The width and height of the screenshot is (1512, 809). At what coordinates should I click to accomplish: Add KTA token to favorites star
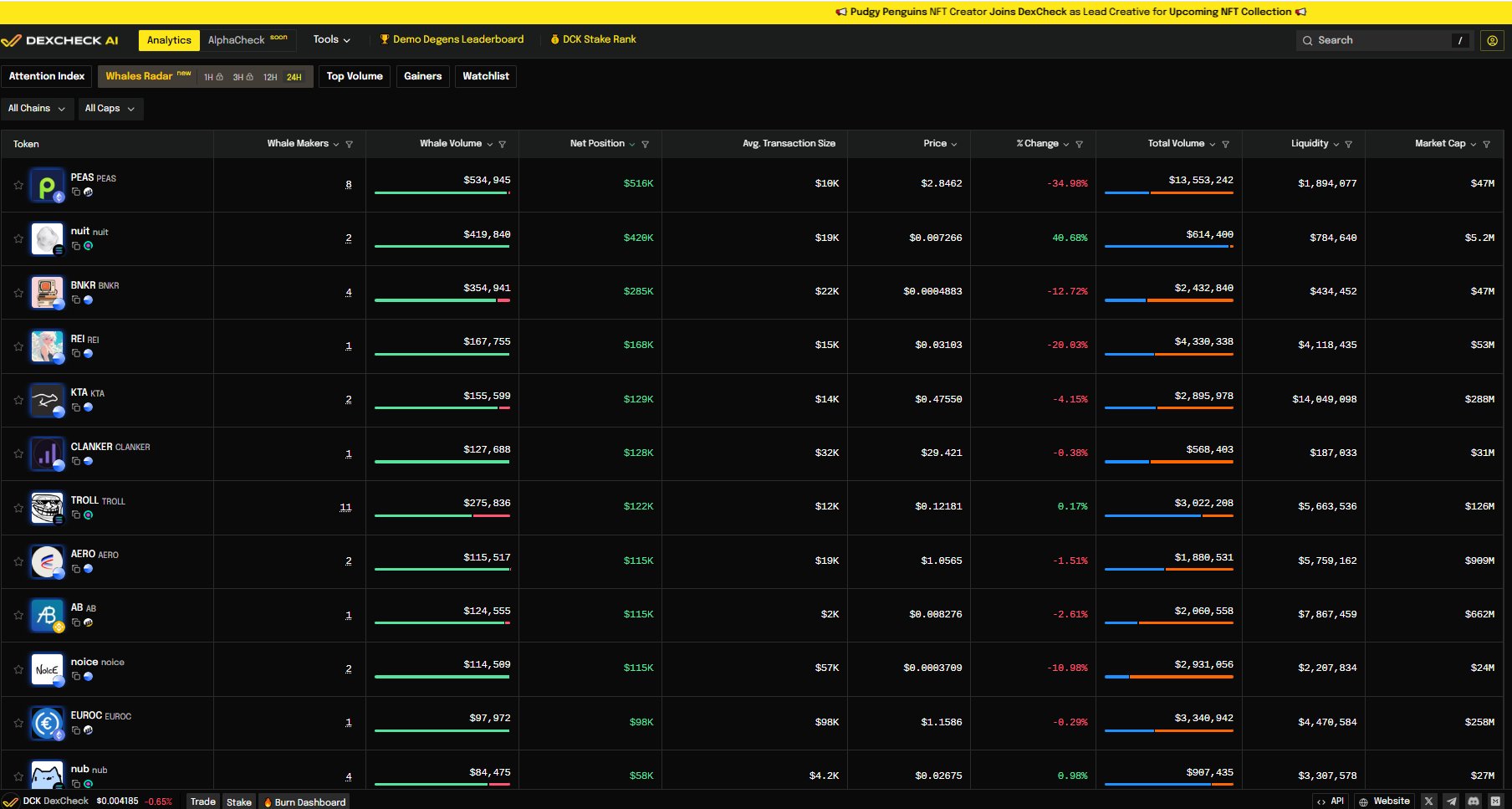[18, 400]
